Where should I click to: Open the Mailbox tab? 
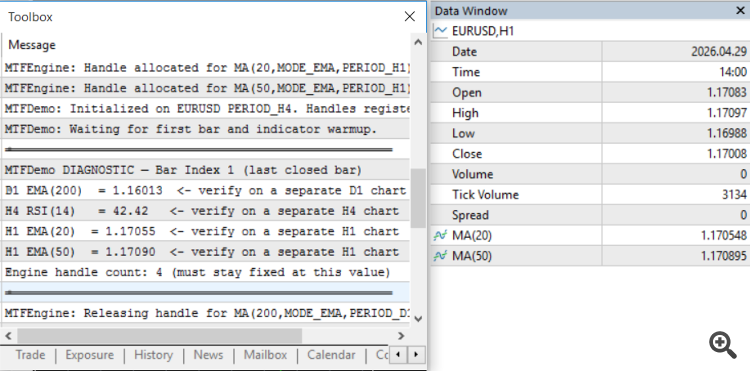[265, 355]
